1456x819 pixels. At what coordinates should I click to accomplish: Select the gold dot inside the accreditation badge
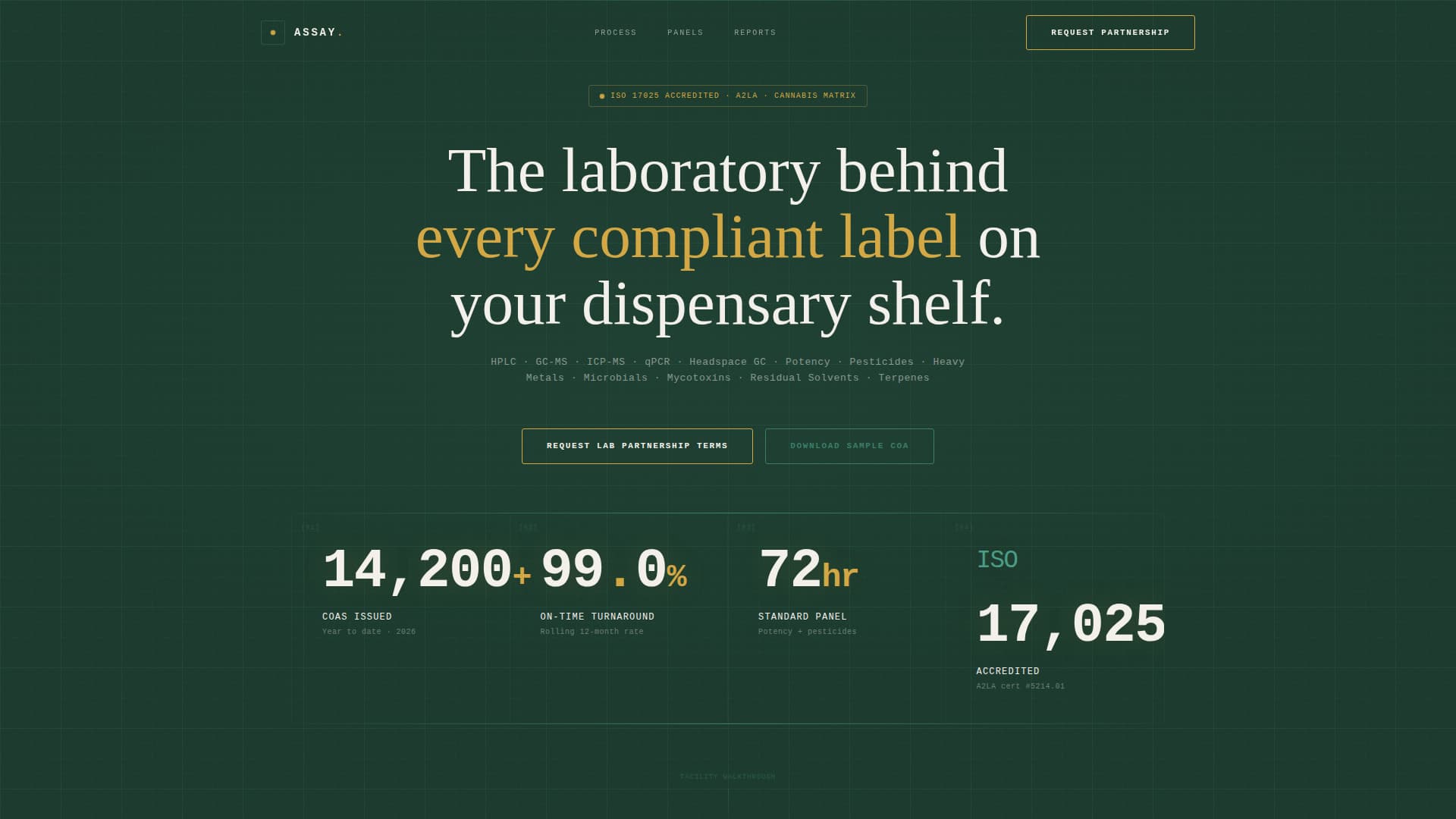tap(601, 96)
